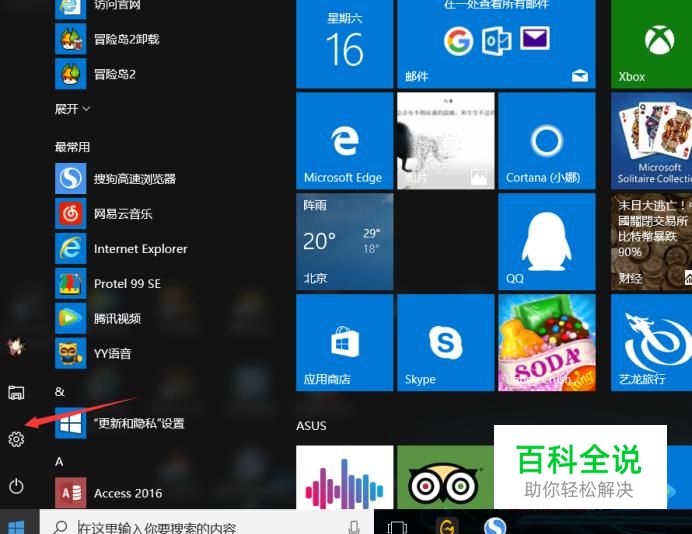The image size is (692, 534).
Task: Click the microphone icon in search box
Action: pos(354,526)
